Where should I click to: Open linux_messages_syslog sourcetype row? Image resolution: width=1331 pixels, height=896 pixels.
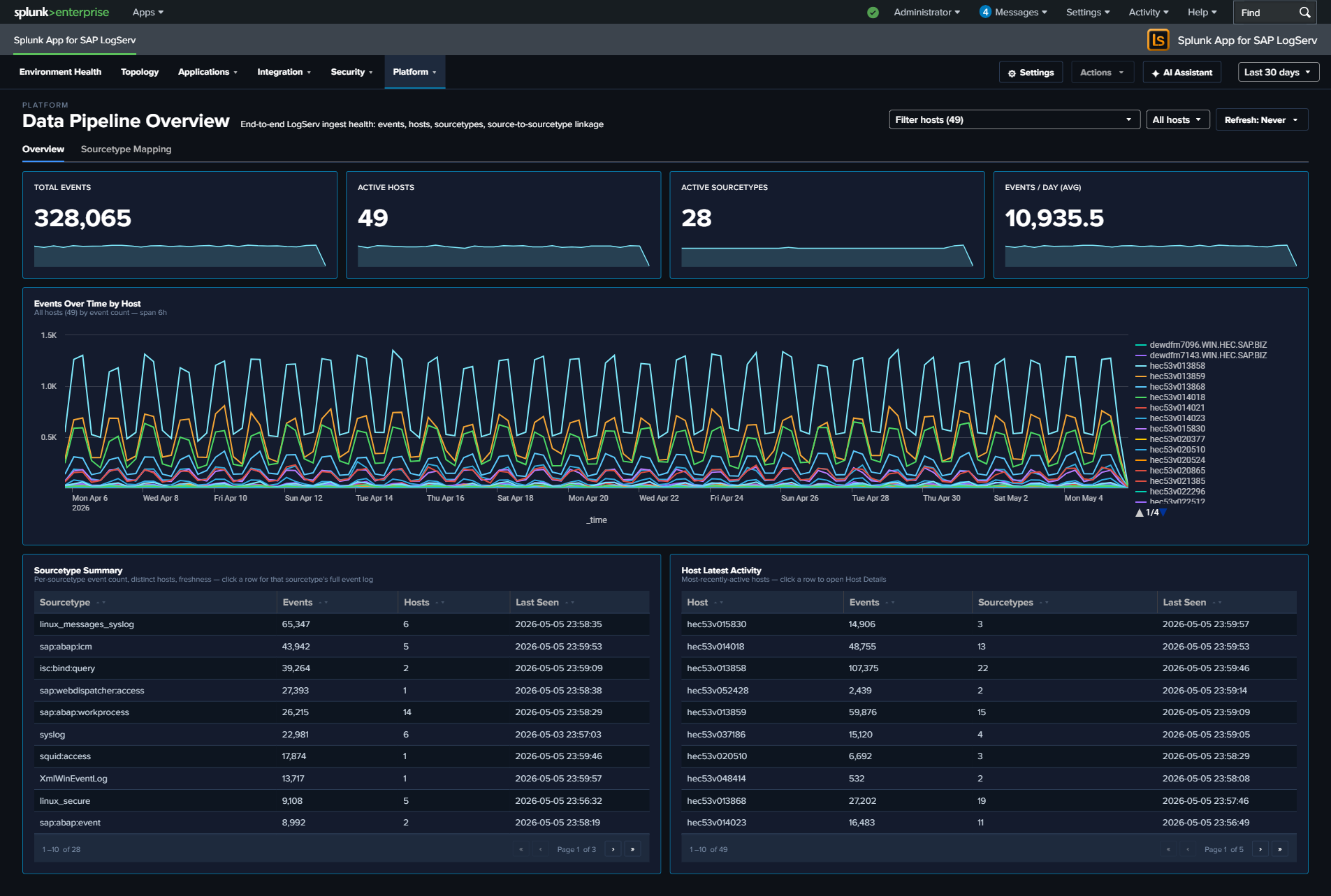point(342,624)
